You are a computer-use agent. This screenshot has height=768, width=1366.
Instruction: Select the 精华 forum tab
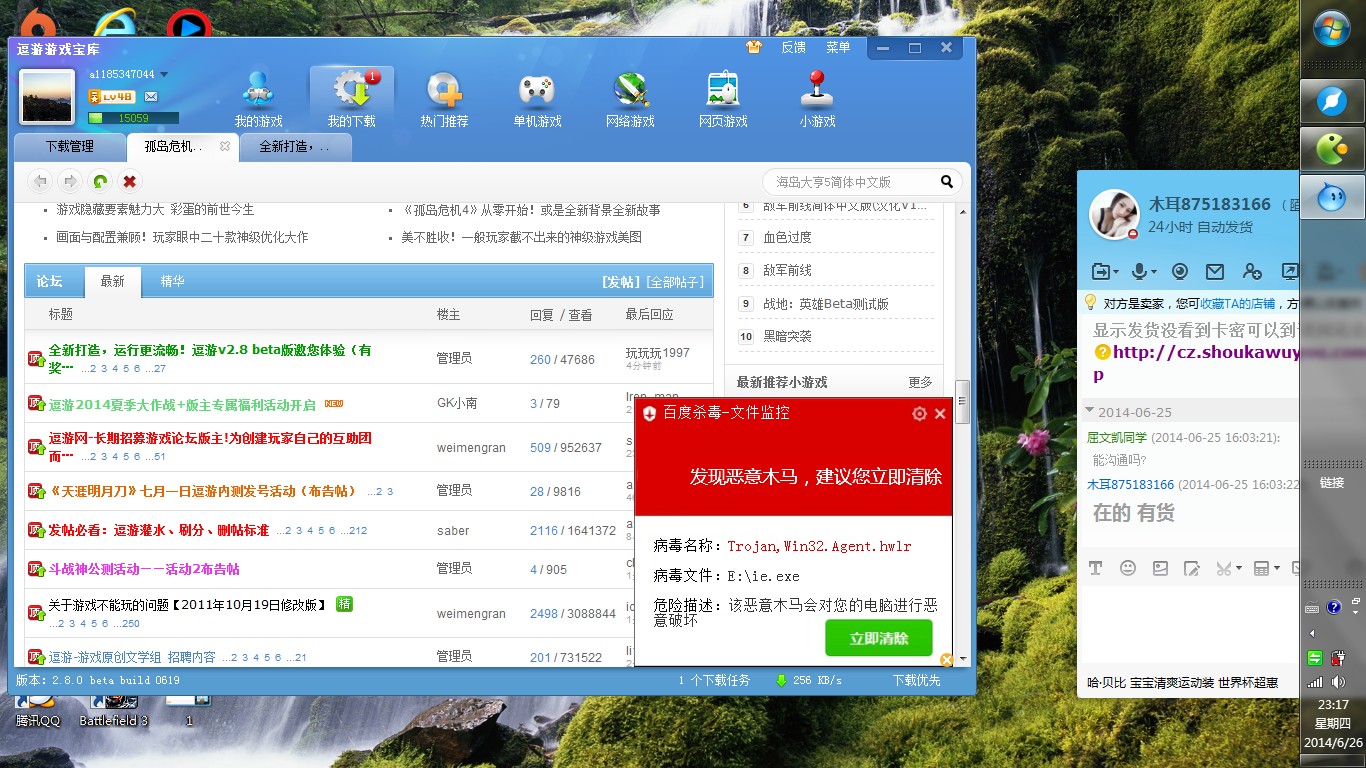click(x=173, y=282)
